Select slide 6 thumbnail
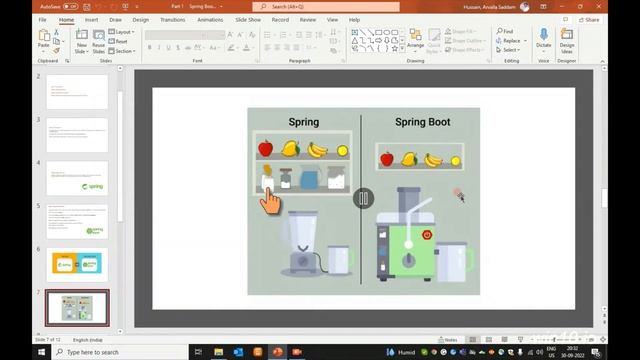This screenshot has width=640, height=360. point(77,264)
